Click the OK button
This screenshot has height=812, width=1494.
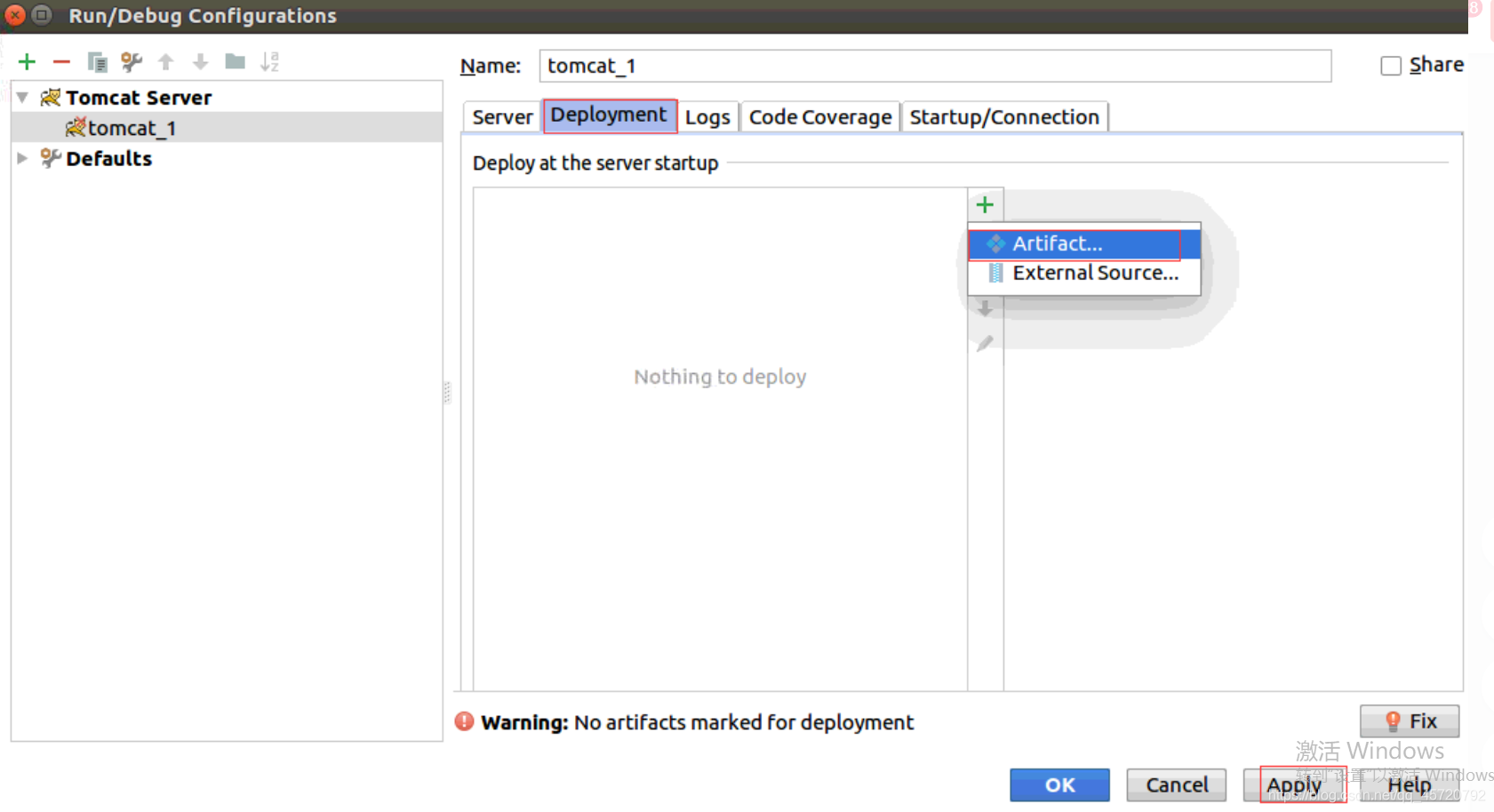(1059, 785)
